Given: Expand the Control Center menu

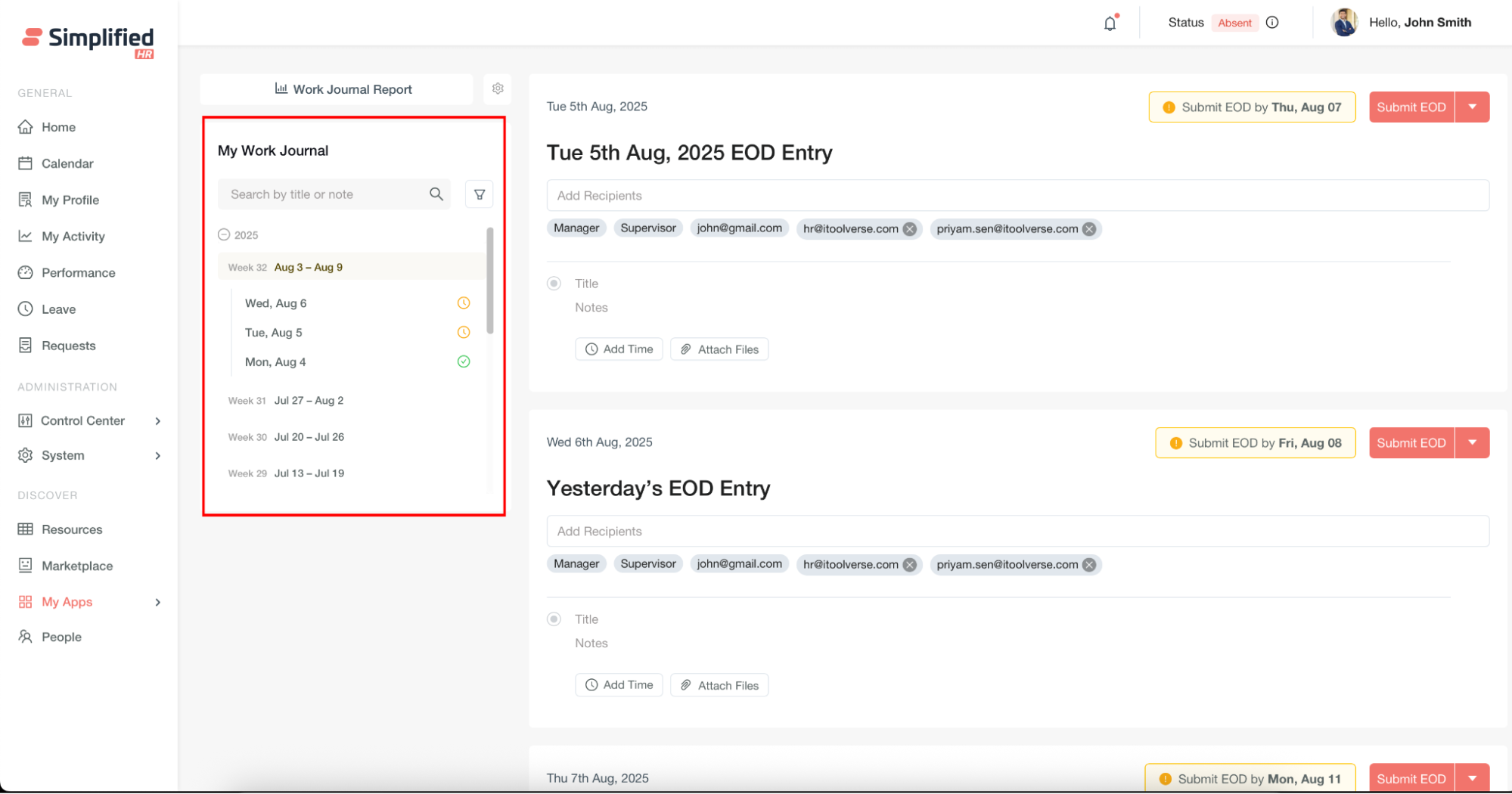Looking at the screenshot, I should [157, 421].
